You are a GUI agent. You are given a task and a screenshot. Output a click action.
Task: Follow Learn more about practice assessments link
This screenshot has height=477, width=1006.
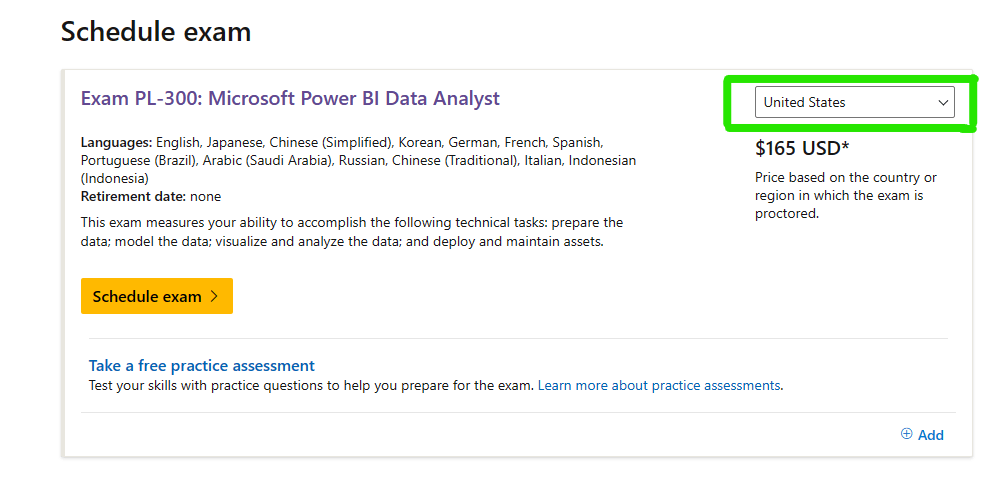pyautogui.click(x=659, y=386)
